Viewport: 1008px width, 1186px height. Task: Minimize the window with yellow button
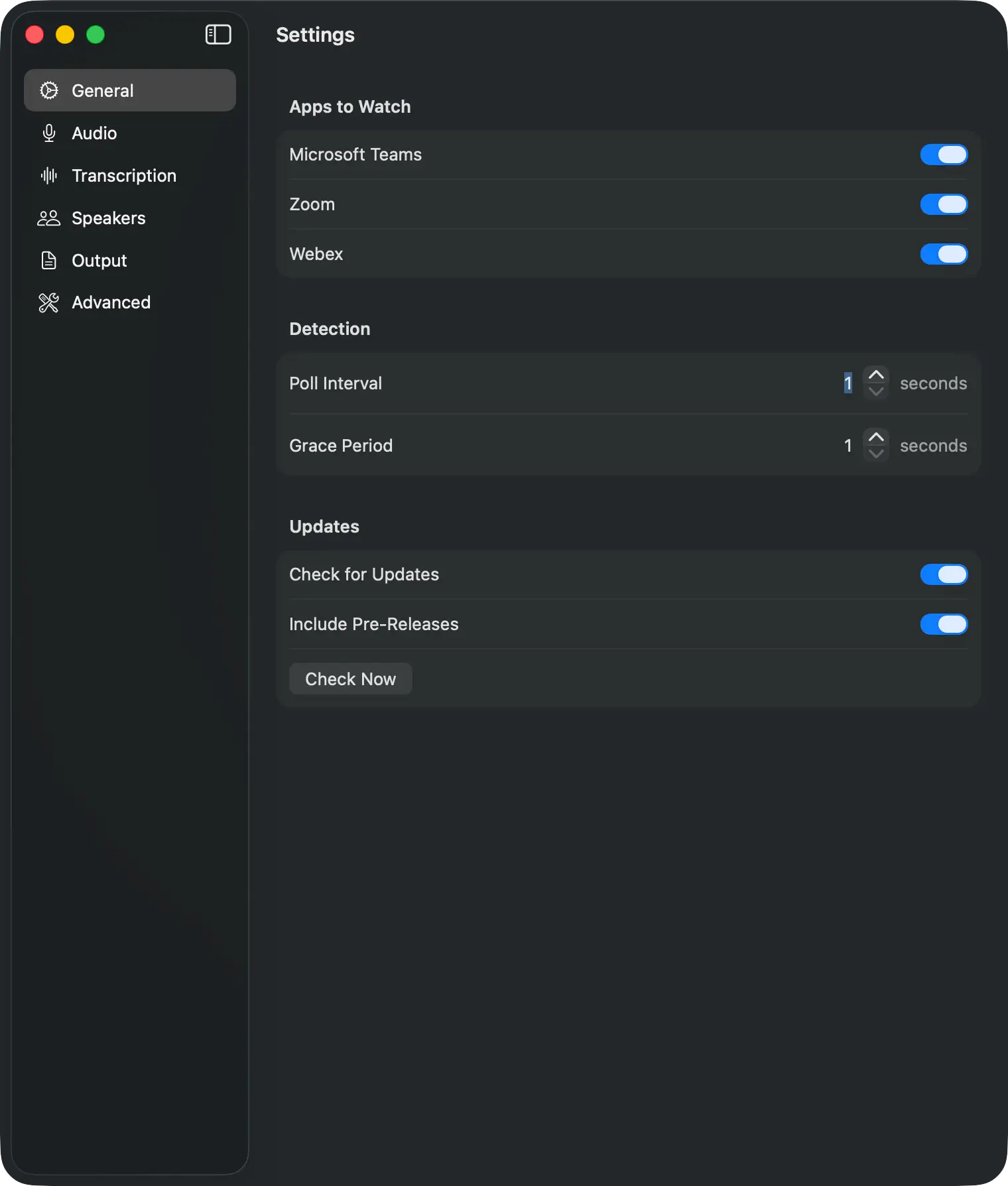[65, 34]
